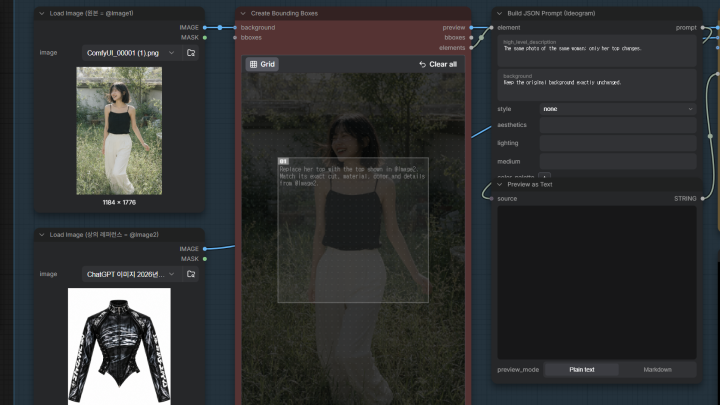Open file upload folder icon for ComfyUI_00001 image
The width and height of the screenshot is (720, 405).
click(191, 53)
